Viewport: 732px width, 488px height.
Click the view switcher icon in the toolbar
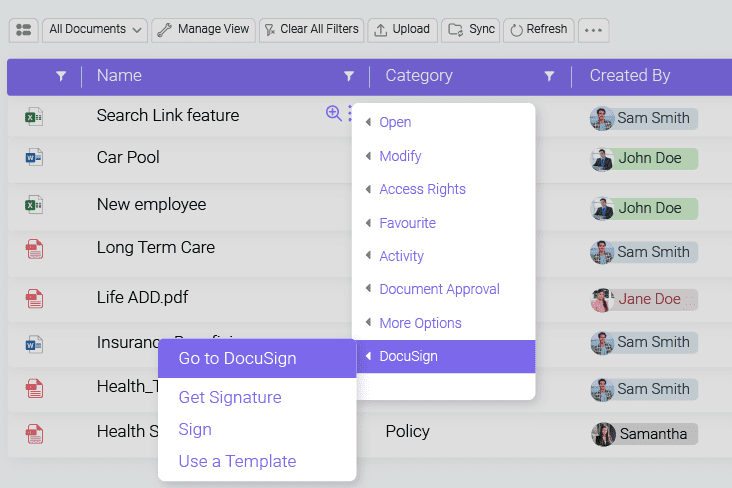point(24,30)
